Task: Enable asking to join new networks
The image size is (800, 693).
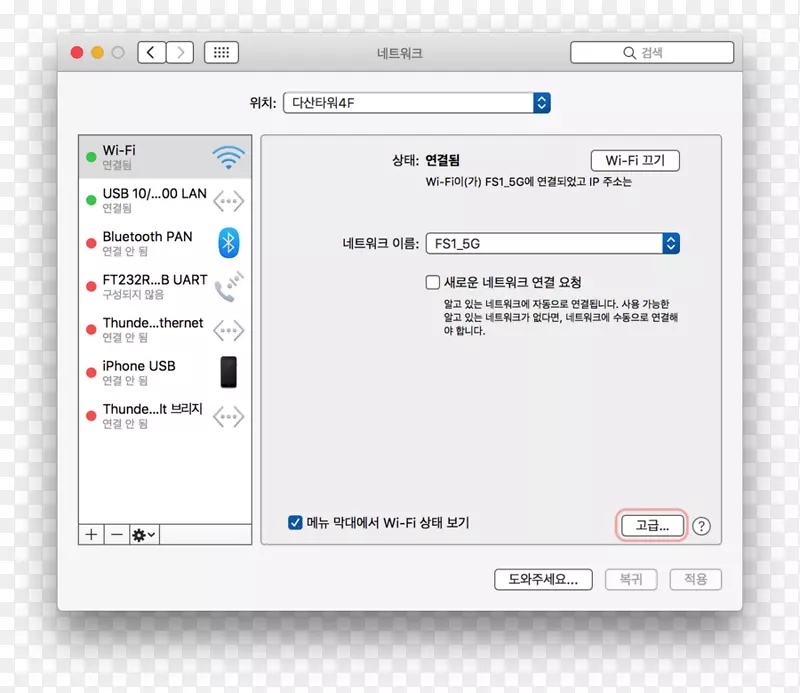Action: click(431, 281)
